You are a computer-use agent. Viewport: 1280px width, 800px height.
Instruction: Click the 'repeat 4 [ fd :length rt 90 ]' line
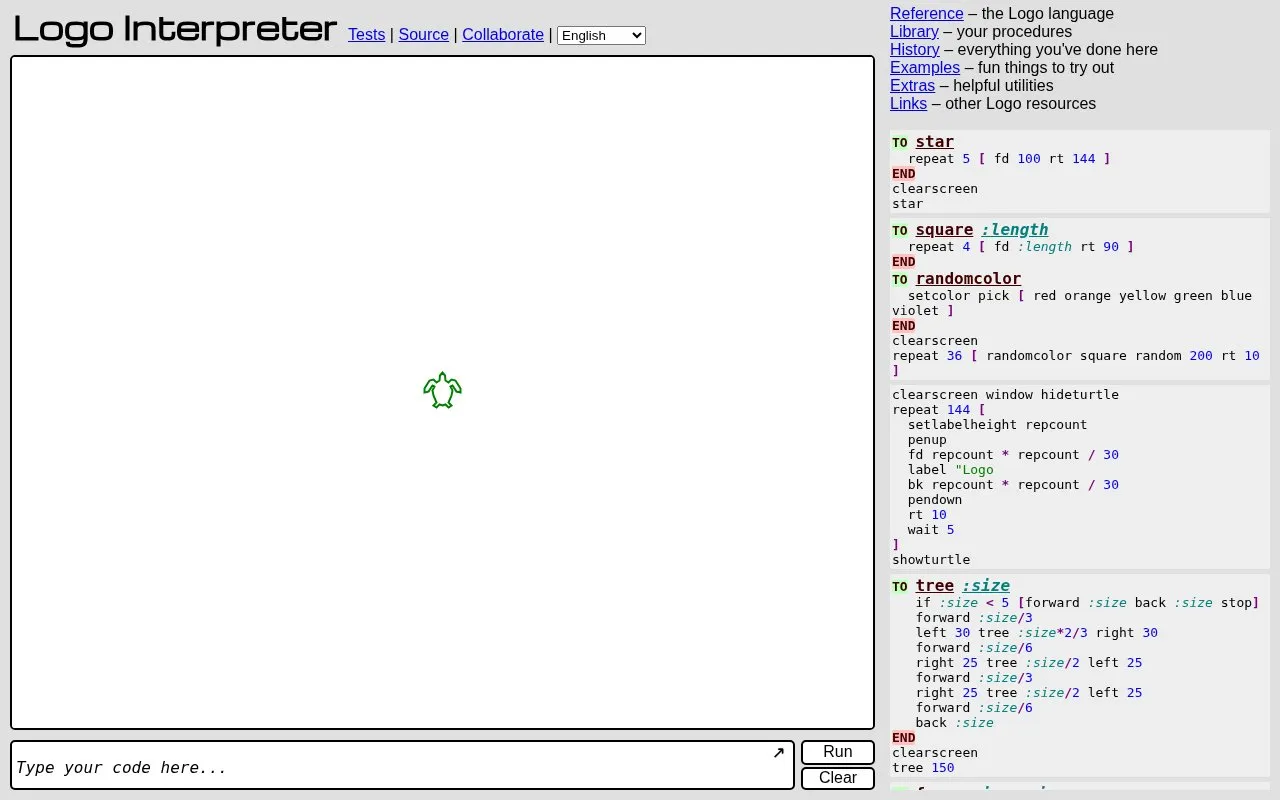coord(1021,247)
